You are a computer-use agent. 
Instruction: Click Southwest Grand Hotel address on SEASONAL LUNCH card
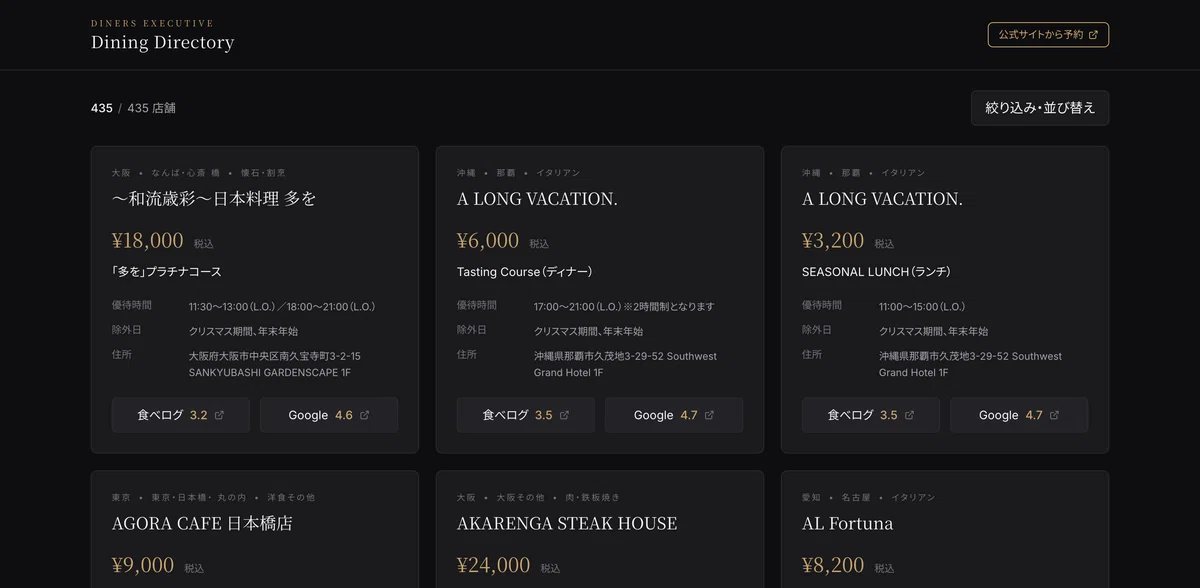coord(970,364)
